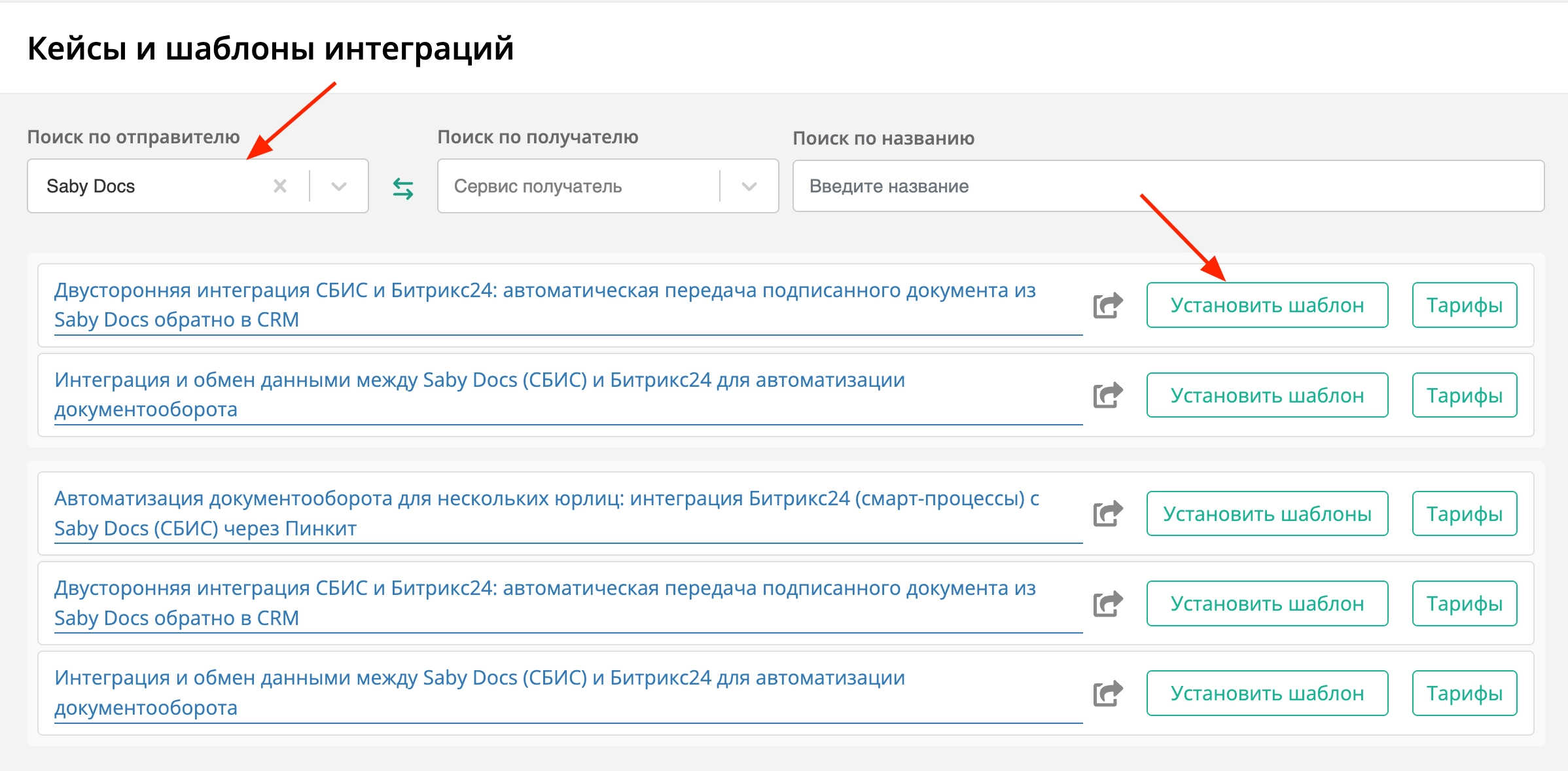Open Тарифы for the multi-entity case
This screenshot has width=1568, height=771.
coord(1464,514)
